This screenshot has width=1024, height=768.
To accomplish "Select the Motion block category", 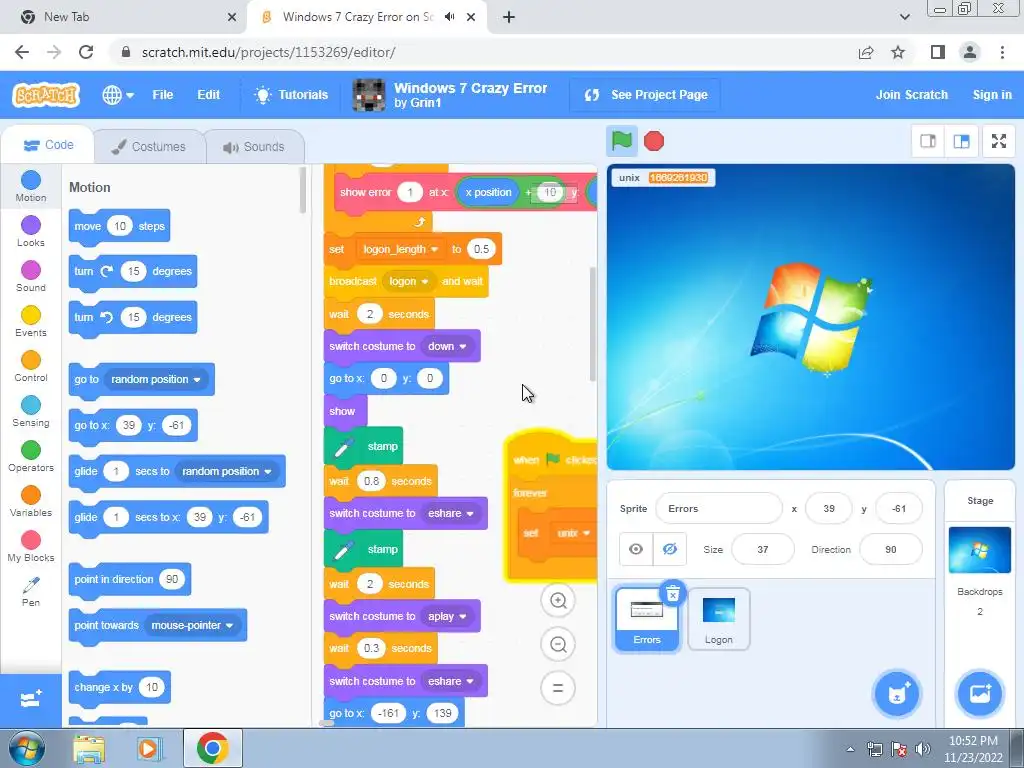I will (x=31, y=186).
